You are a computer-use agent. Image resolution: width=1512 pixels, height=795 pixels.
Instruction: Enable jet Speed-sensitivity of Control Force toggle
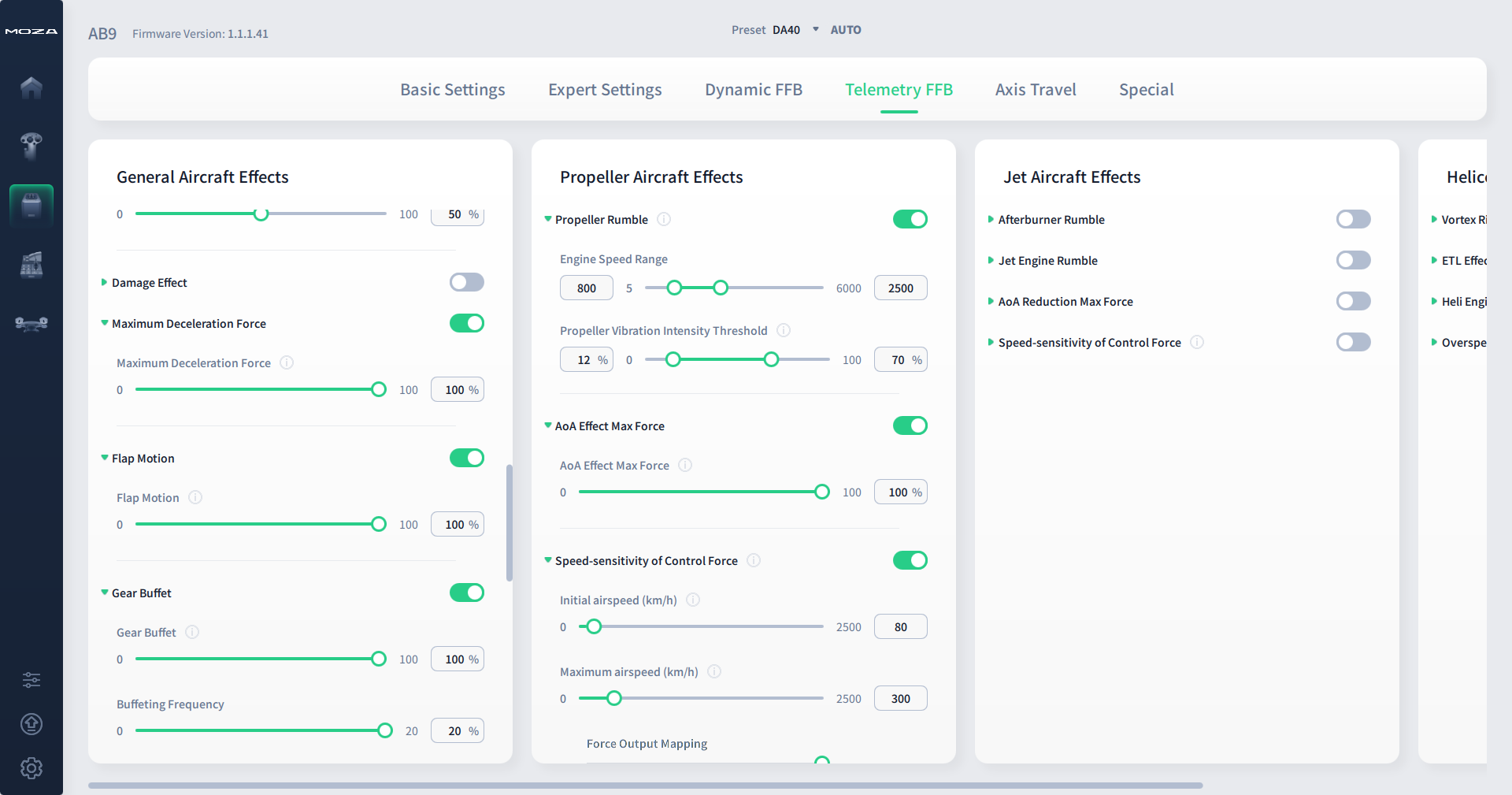tap(1354, 342)
